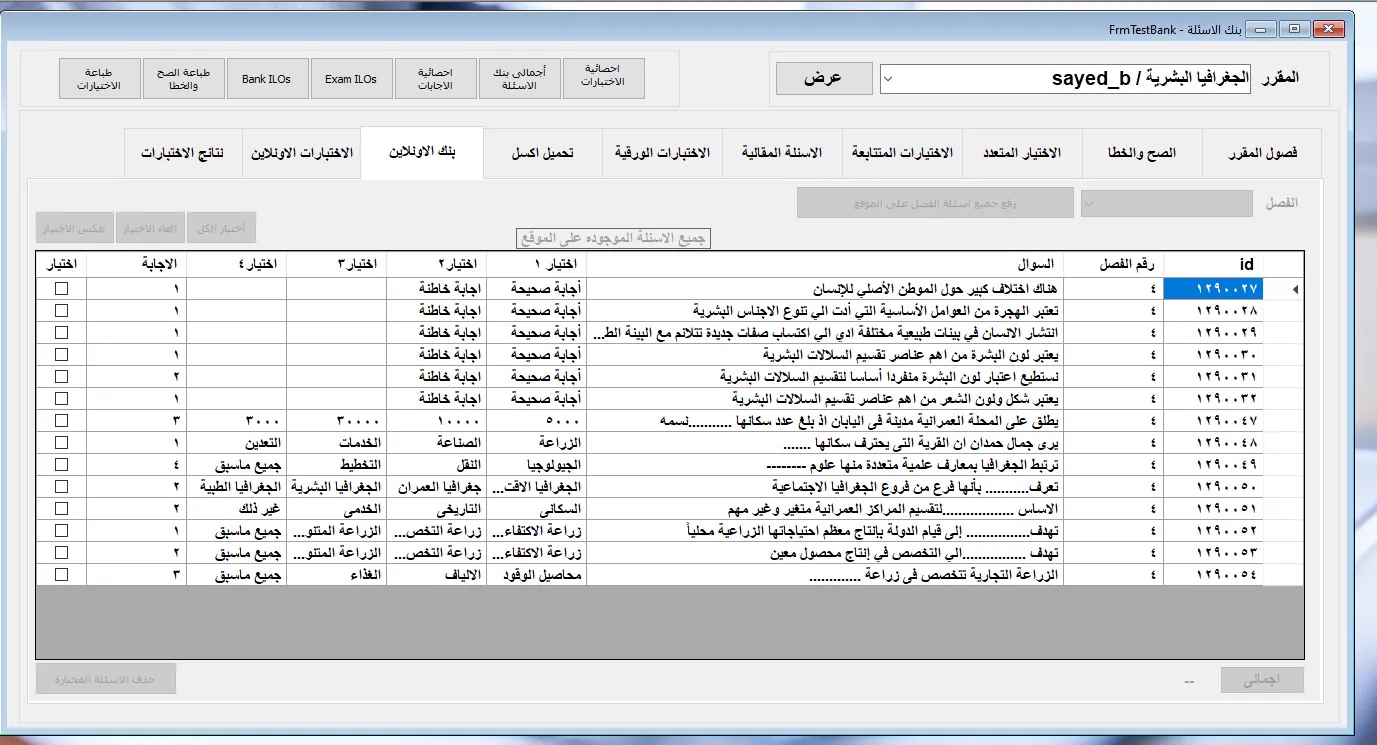Switch to the تحميل اكسل tab
Image resolution: width=1377 pixels, height=745 pixels.
[x=542, y=153]
